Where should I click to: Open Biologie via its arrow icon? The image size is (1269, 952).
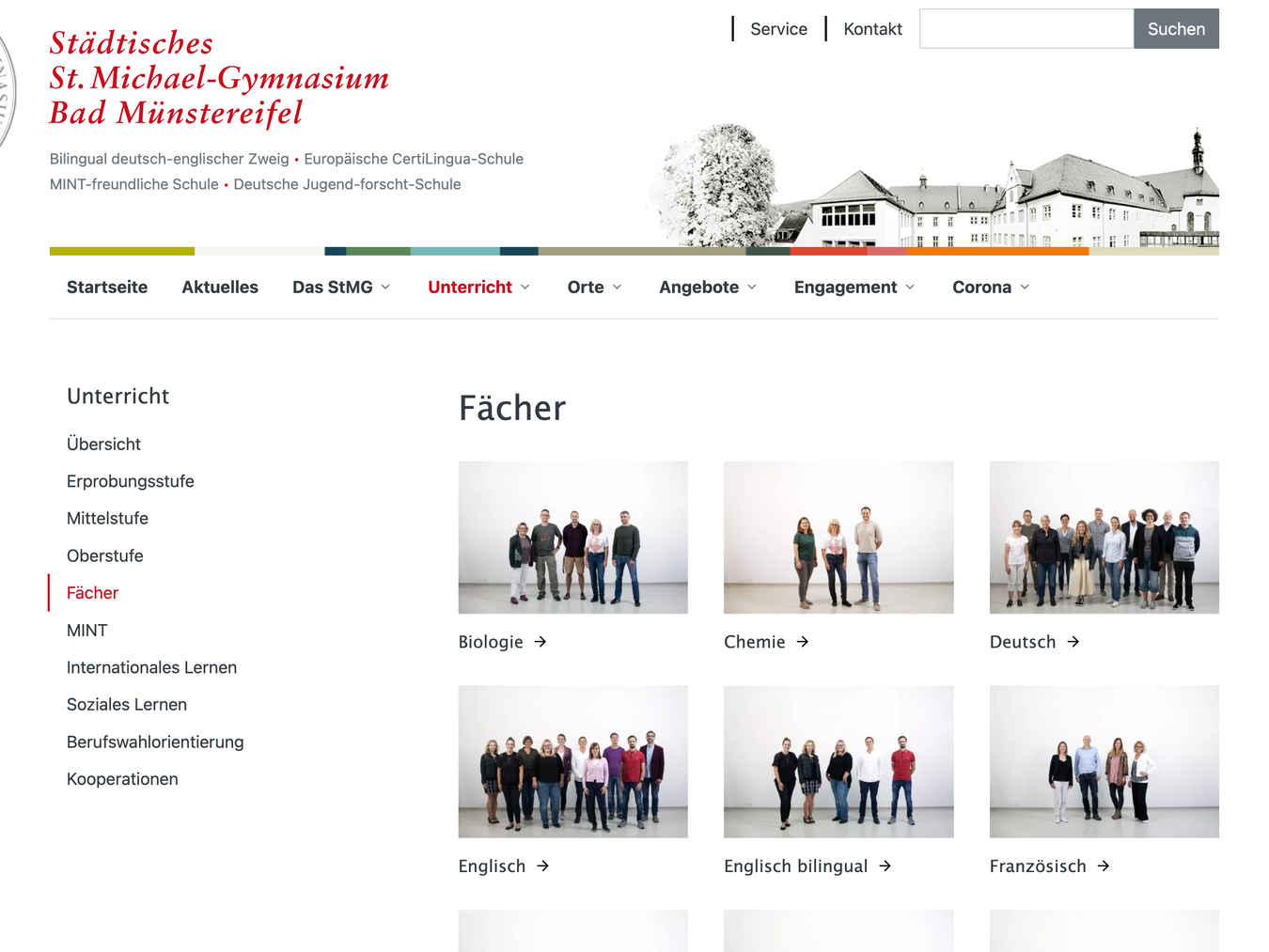(540, 642)
